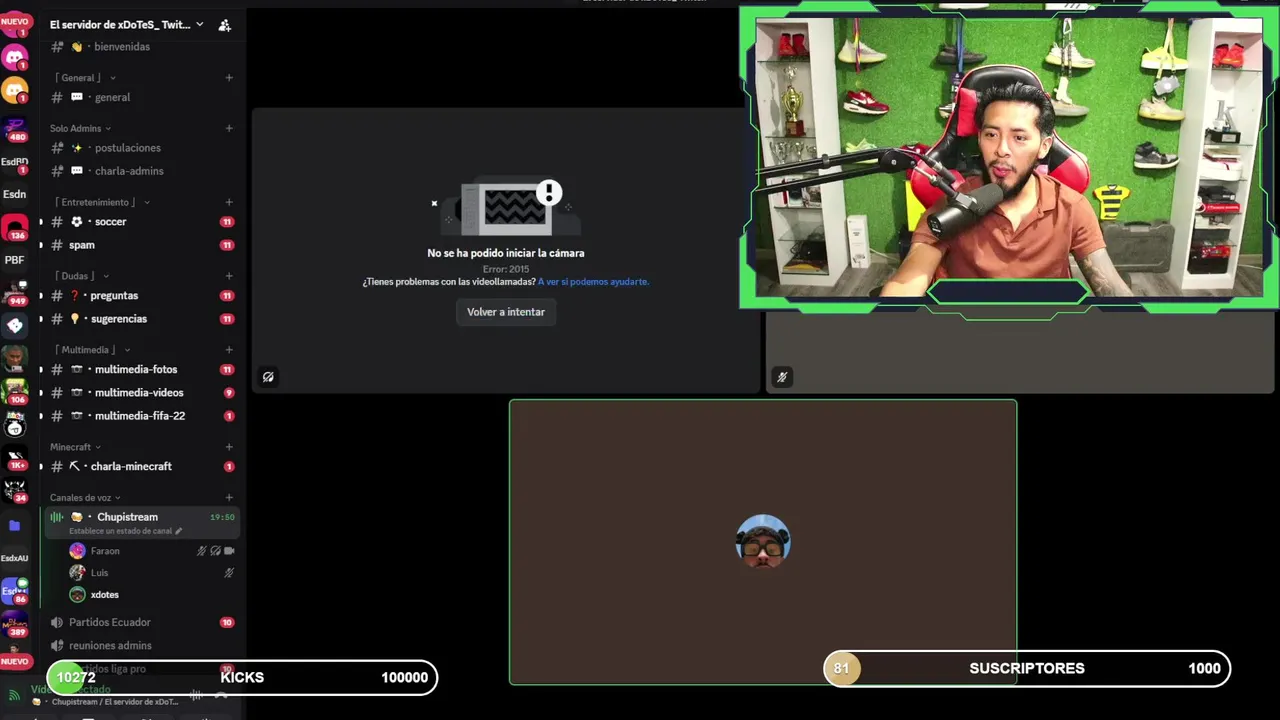Image resolution: width=1280 pixels, height=720 pixels.
Task: Collapse the Minecraft category
Action: [75, 447]
